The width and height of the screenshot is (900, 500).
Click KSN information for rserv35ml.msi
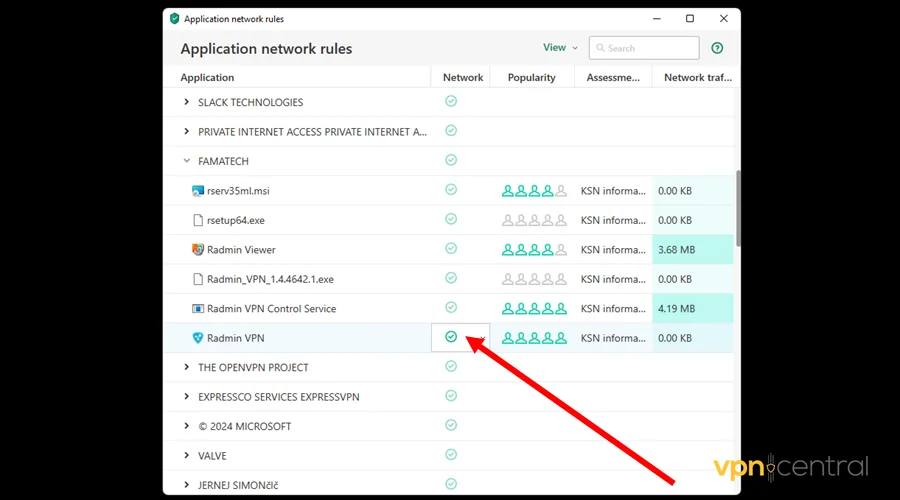point(613,191)
